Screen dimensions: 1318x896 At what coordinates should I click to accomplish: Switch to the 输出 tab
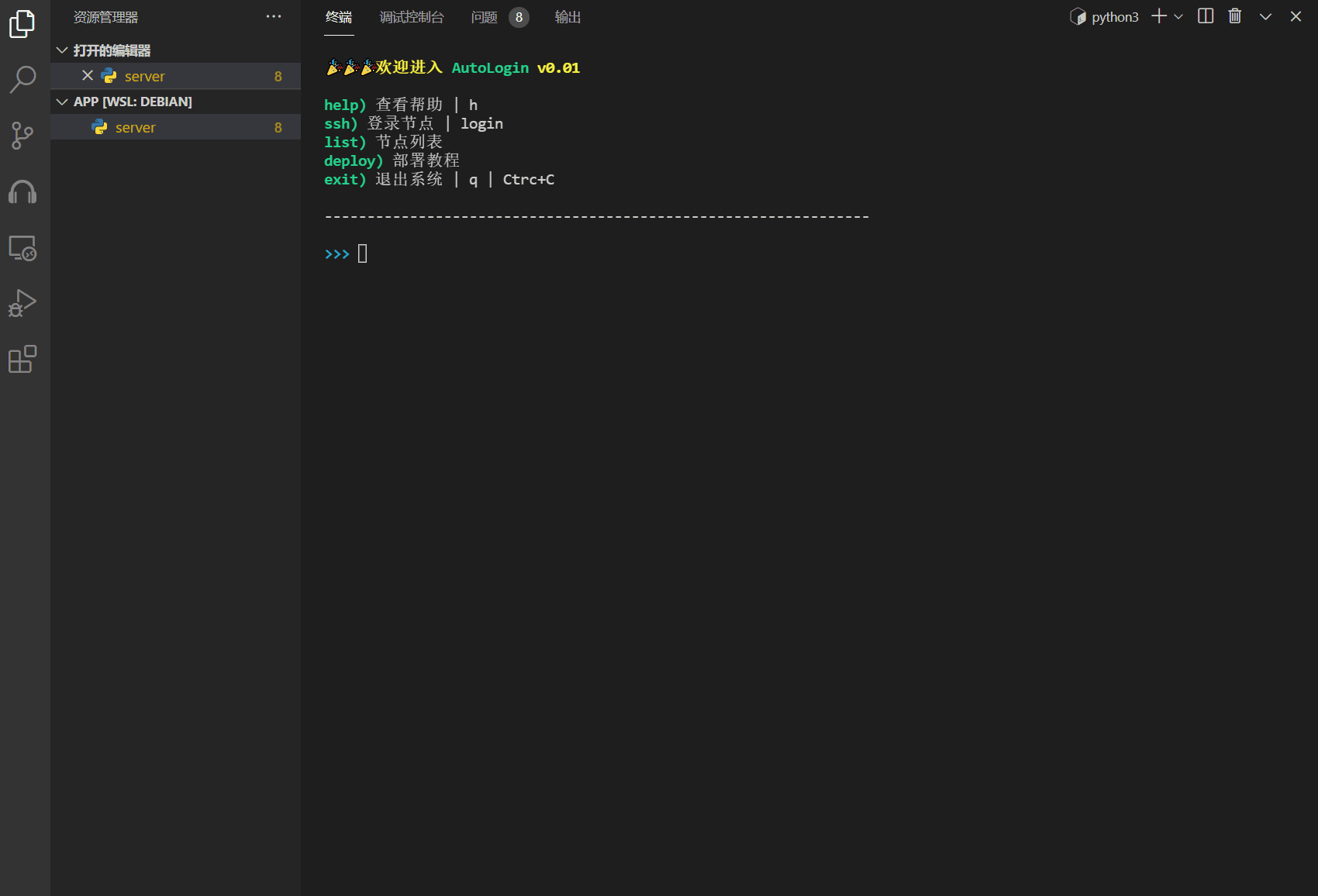tap(568, 17)
